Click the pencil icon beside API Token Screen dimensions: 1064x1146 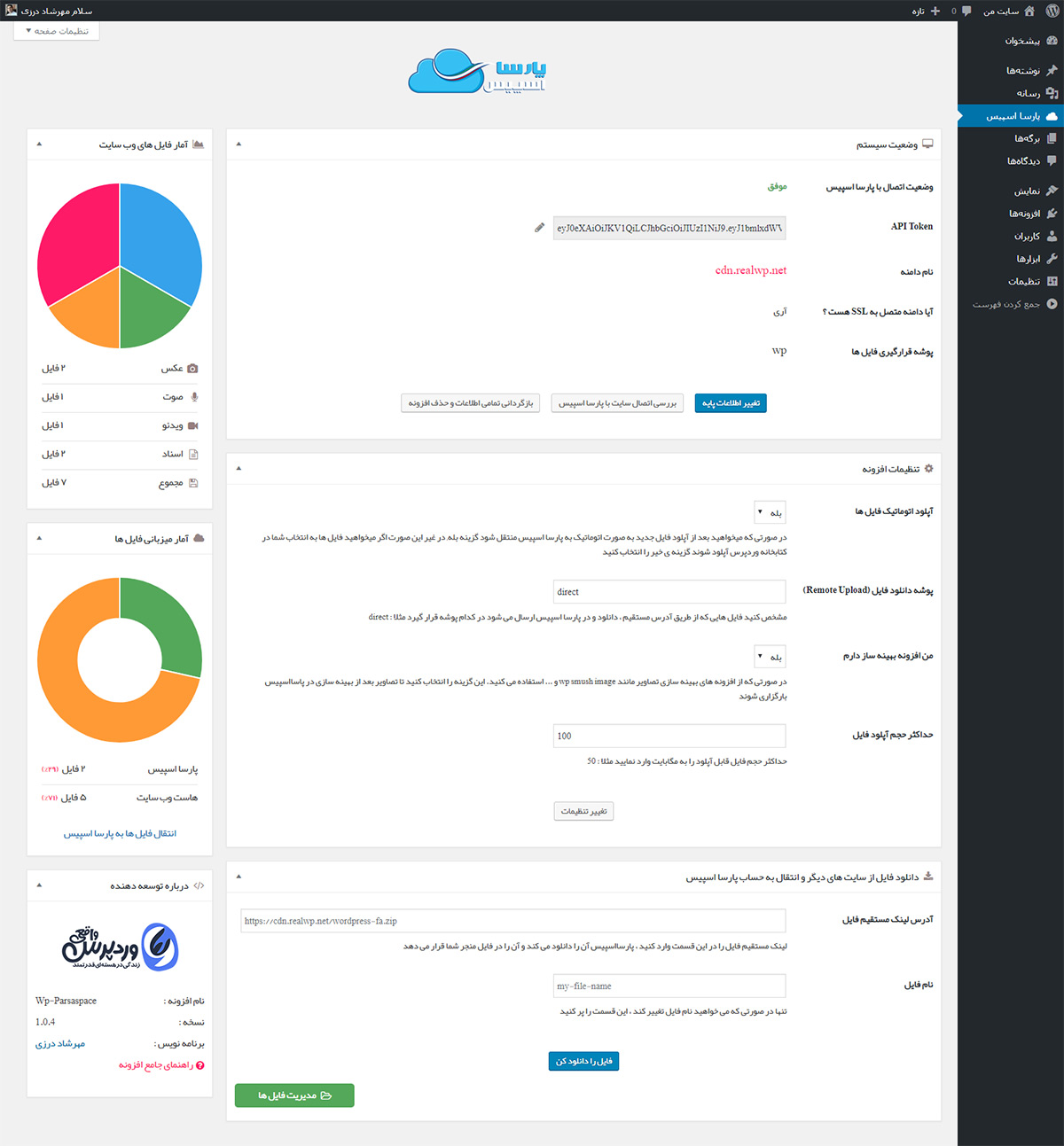tap(539, 228)
